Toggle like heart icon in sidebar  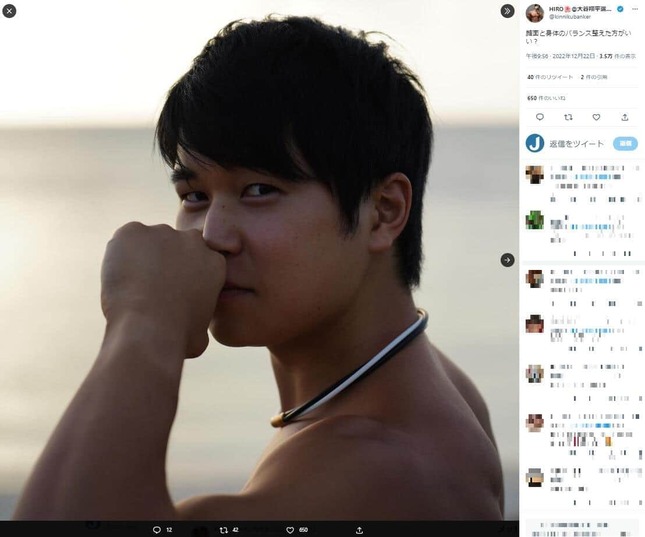click(596, 117)
